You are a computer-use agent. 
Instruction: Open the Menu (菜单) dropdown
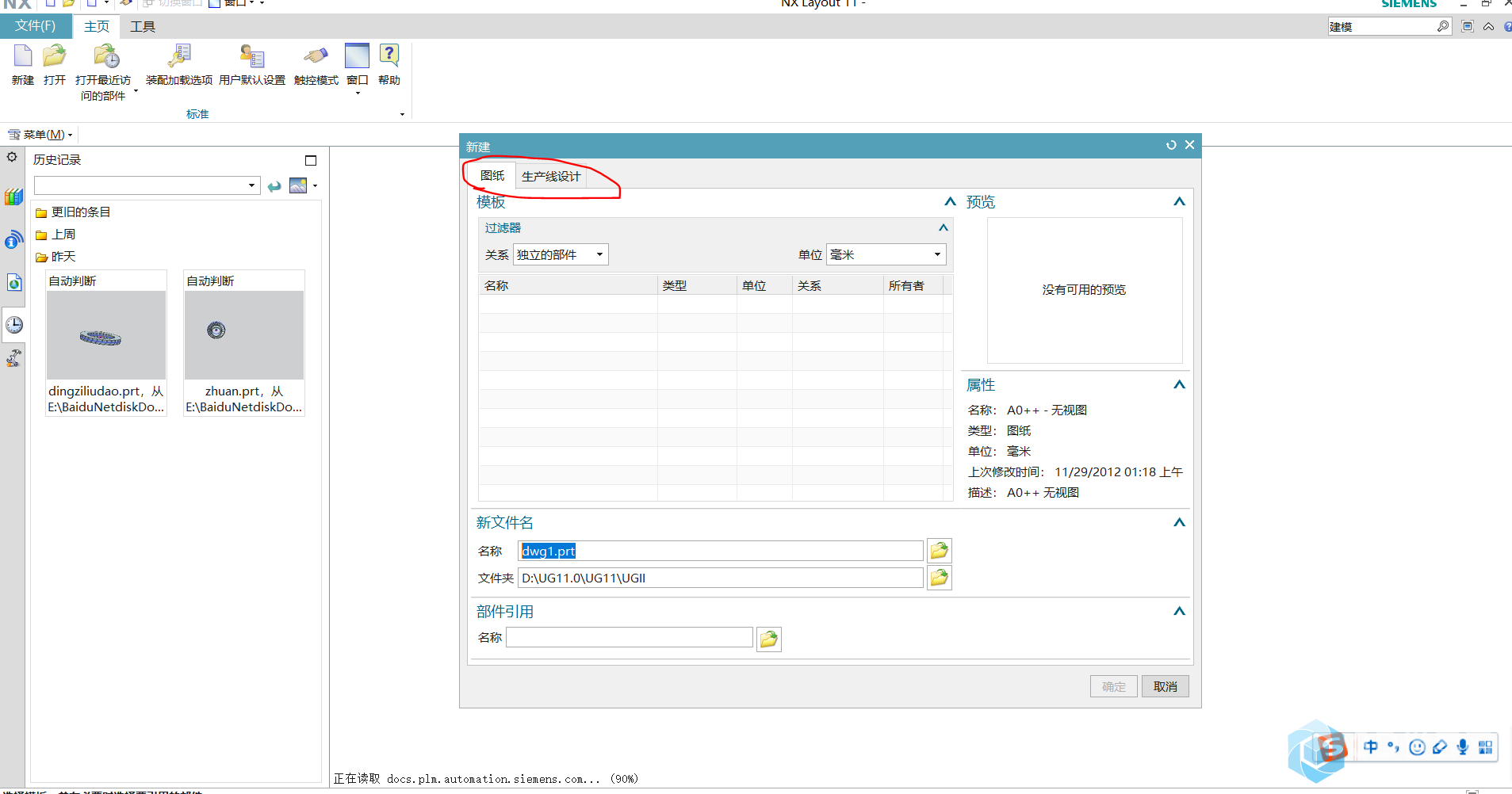(x=40, y=135)
